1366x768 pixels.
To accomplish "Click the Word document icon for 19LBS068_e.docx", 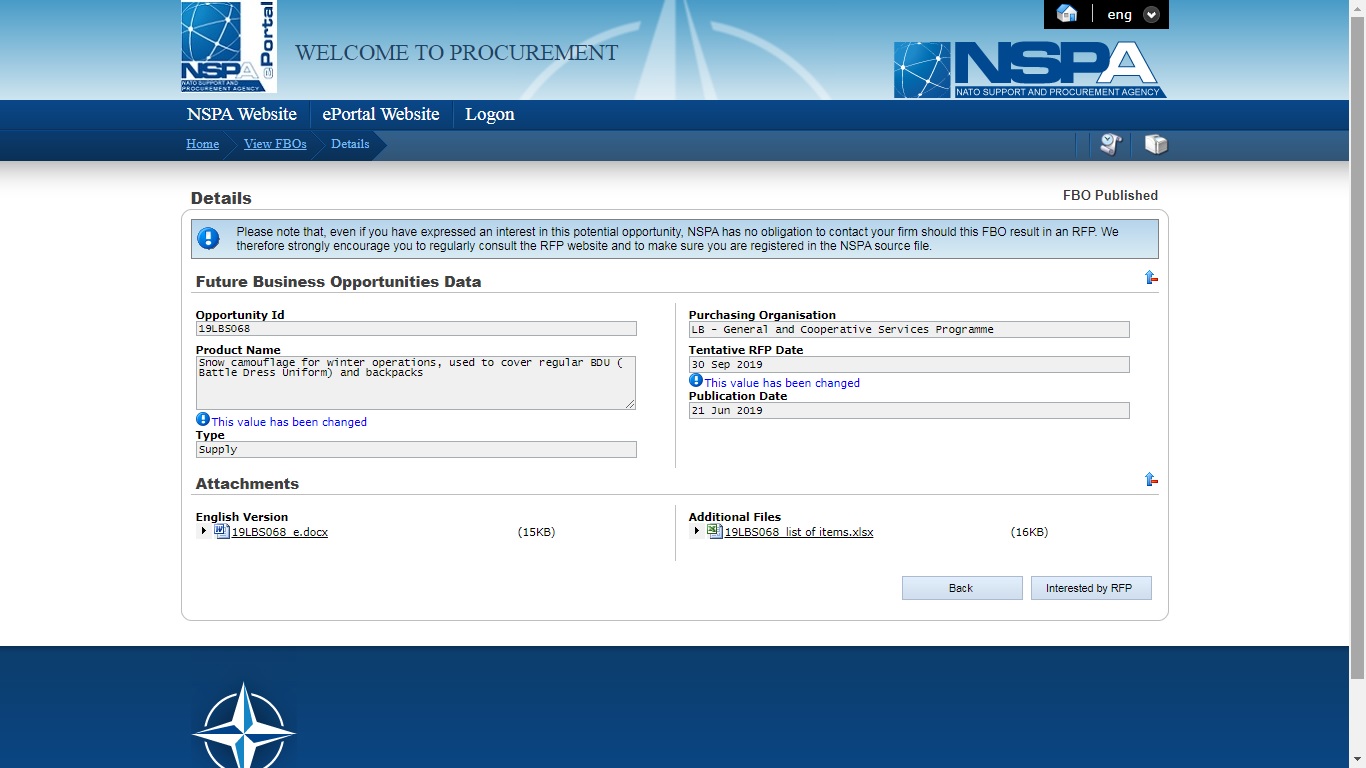I will point(222,532).
